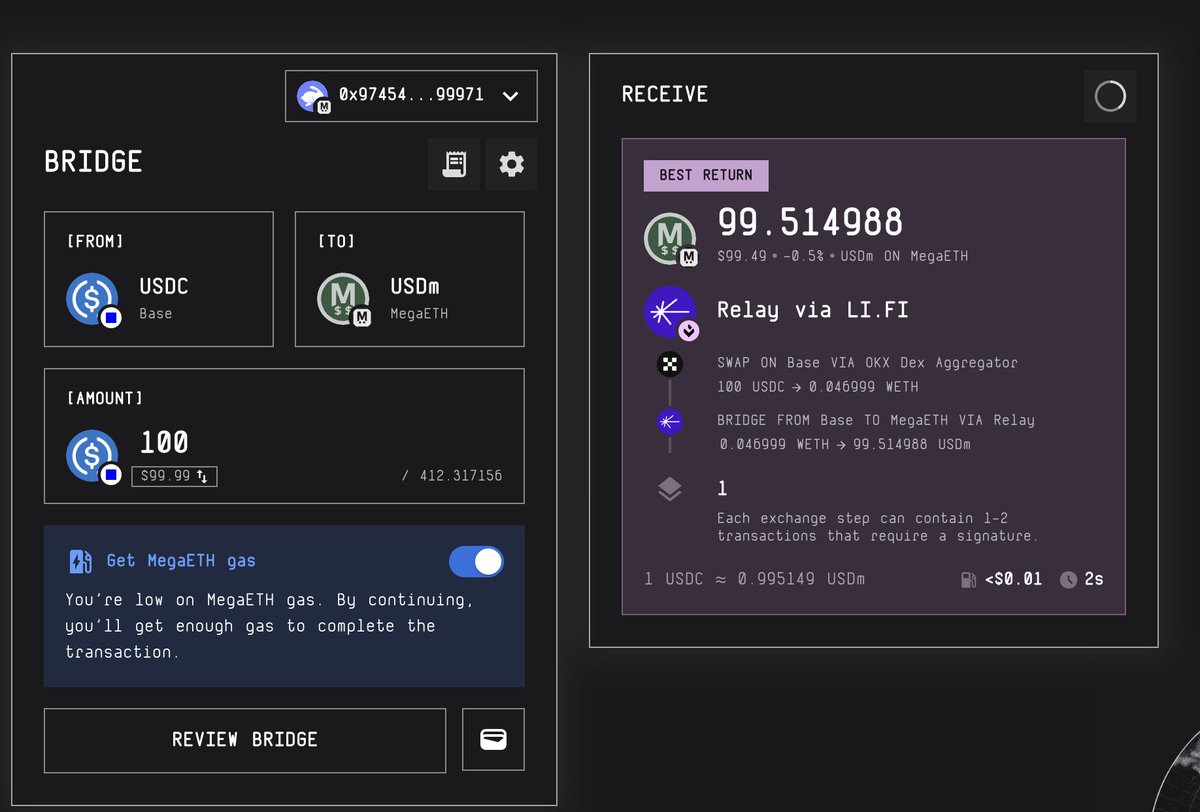Click the rate 1 USDC ≈ 0.995149 USDm
This screenshot has width=1200, height=812.
[x=755, y=579]
